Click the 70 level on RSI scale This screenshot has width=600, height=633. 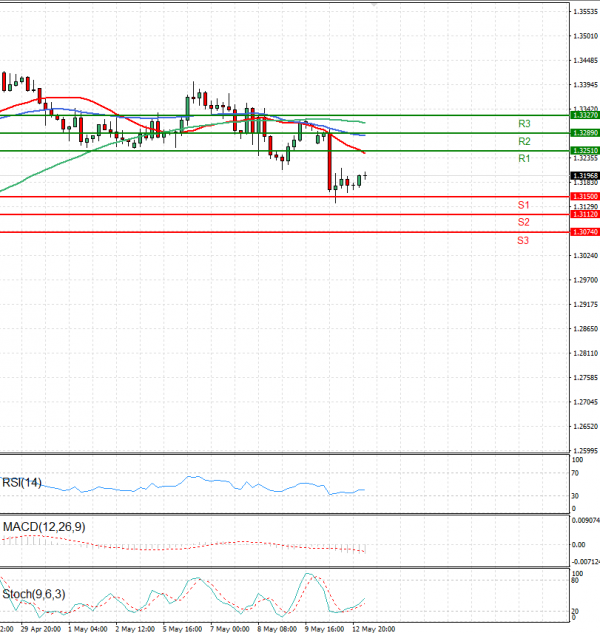click(575, 473)
